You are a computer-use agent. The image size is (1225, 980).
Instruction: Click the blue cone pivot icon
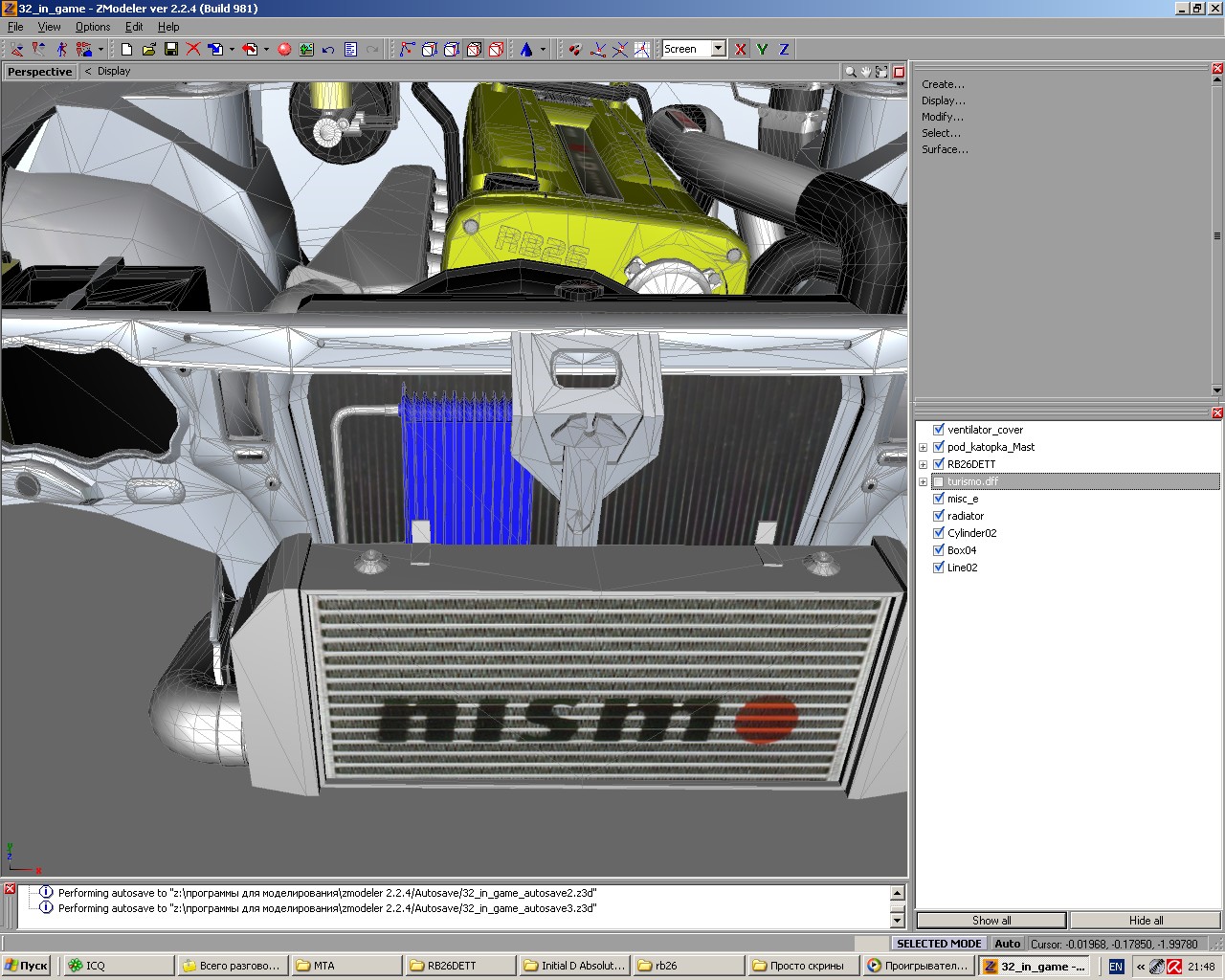(x=526, y=49)
